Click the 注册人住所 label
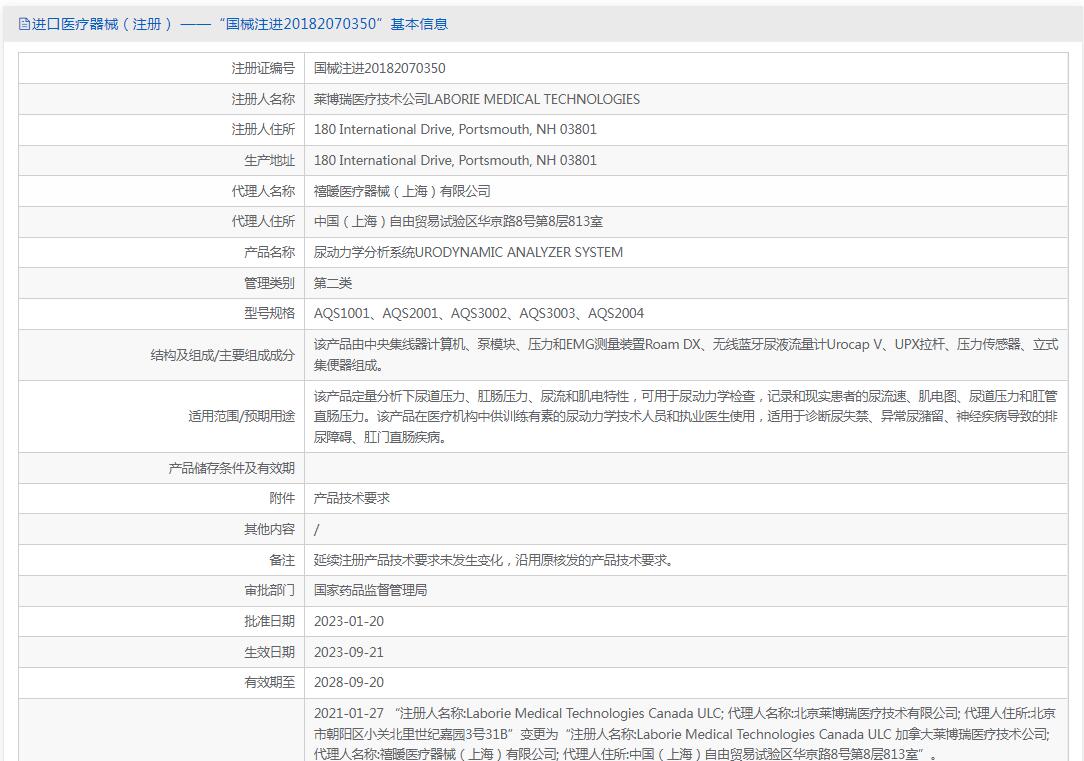The height and width of the screenshot is (761, 1084). 263,129
